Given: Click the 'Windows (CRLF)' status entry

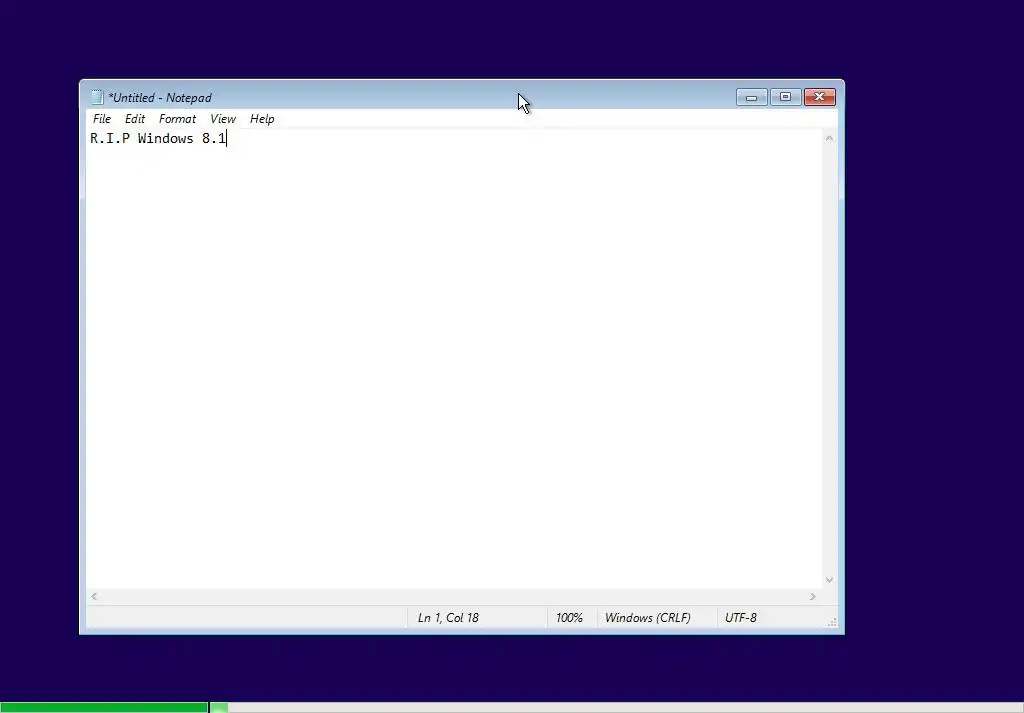Looking at the screenshot, I should tap(647, 618).
